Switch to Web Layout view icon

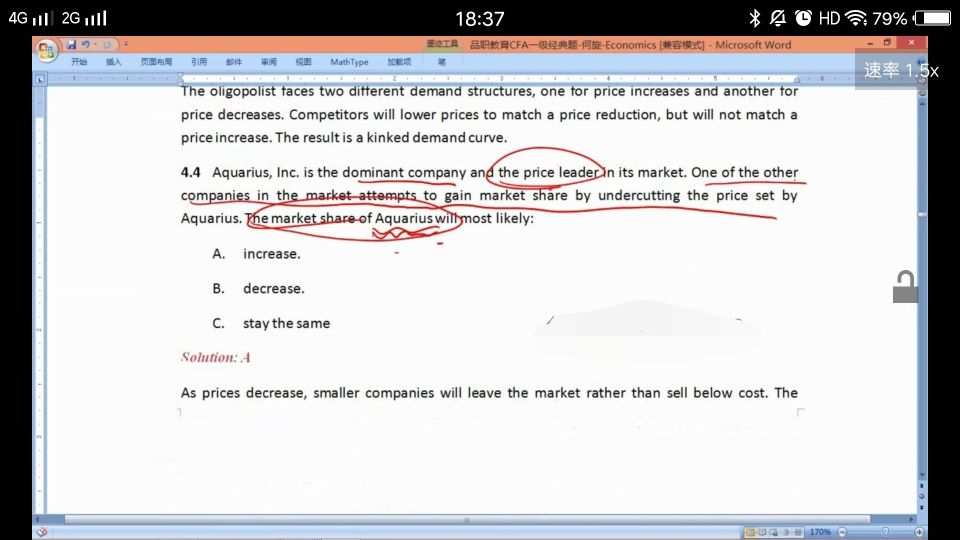pyautogui.click(x=773, y=532)
